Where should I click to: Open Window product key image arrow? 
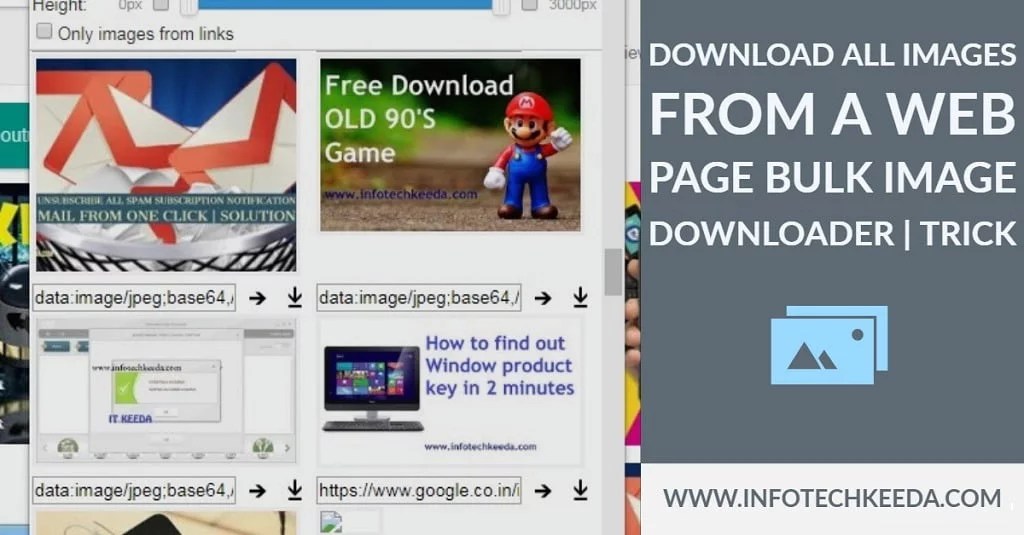(543, 491)
